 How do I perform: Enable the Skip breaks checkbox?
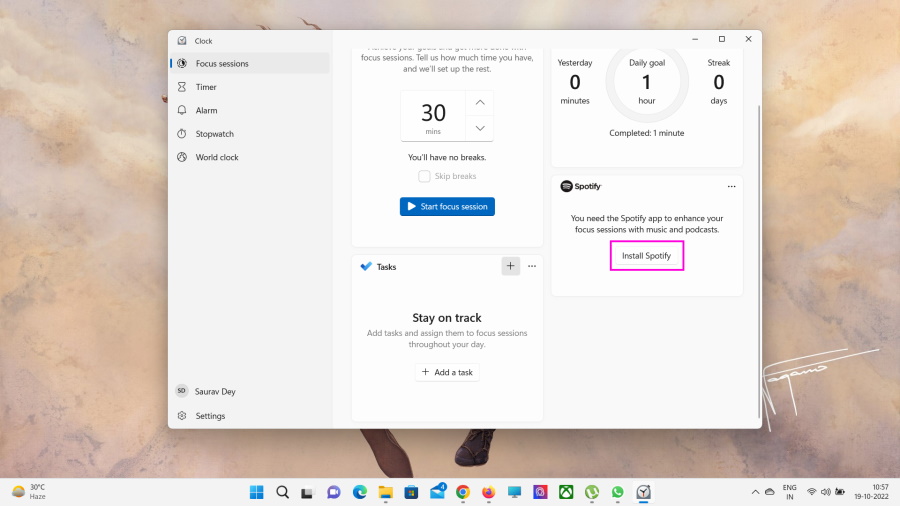point(425,176)
